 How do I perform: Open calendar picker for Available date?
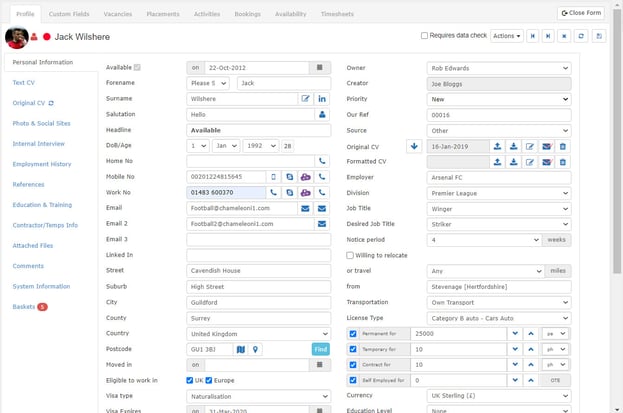(x=320, y=68)
